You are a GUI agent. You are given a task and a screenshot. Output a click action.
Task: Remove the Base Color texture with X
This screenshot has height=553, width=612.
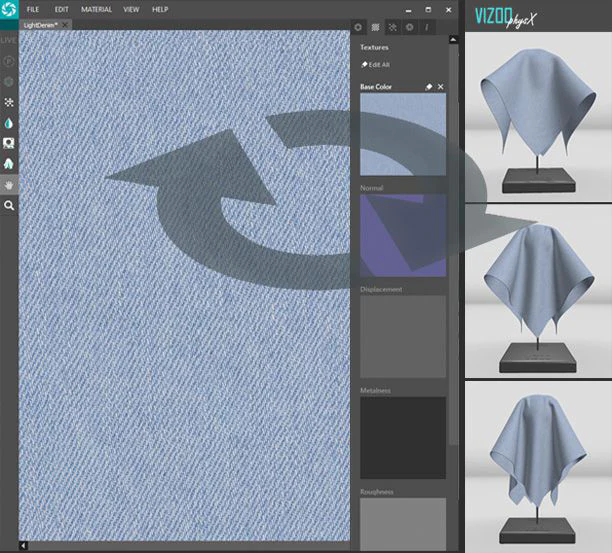(x=441, y=87)
